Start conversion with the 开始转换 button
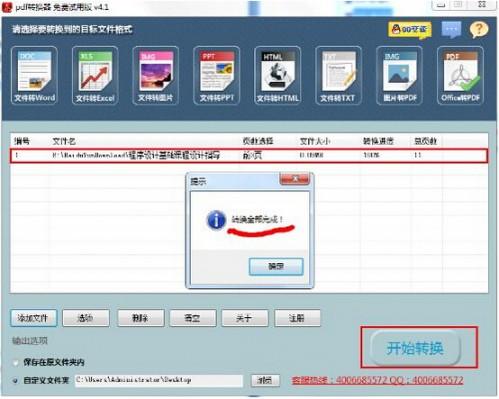499x399 pixels. [x=415, y=348]
